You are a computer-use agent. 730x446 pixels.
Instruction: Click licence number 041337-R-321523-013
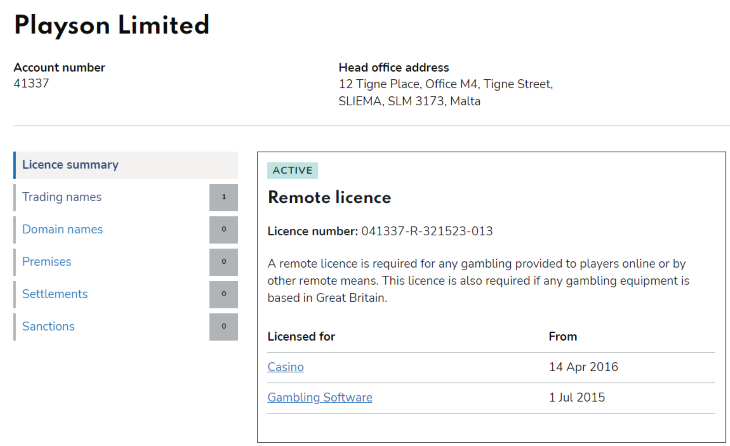pyautogui.click(x=427, y=231)
